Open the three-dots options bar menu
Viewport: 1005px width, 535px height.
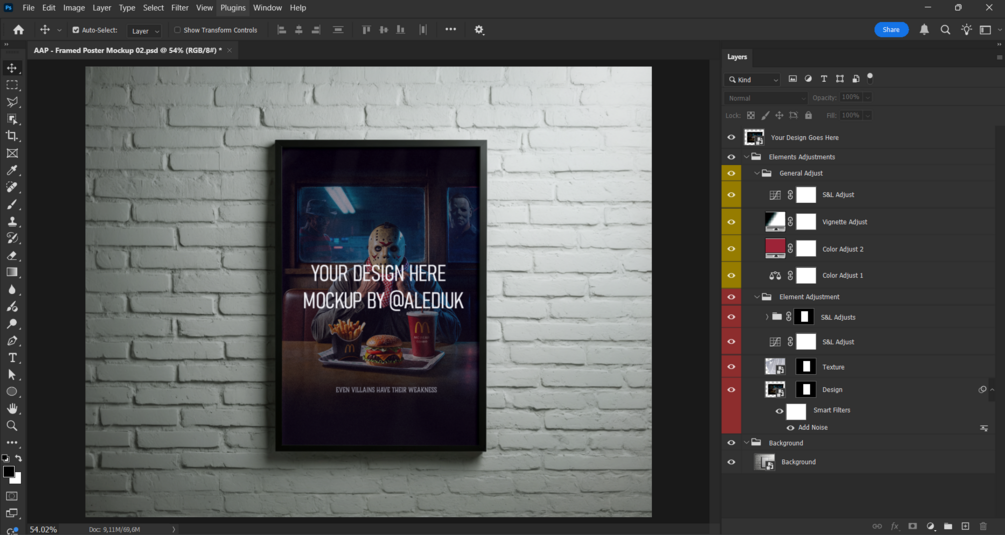coord(451,29)
